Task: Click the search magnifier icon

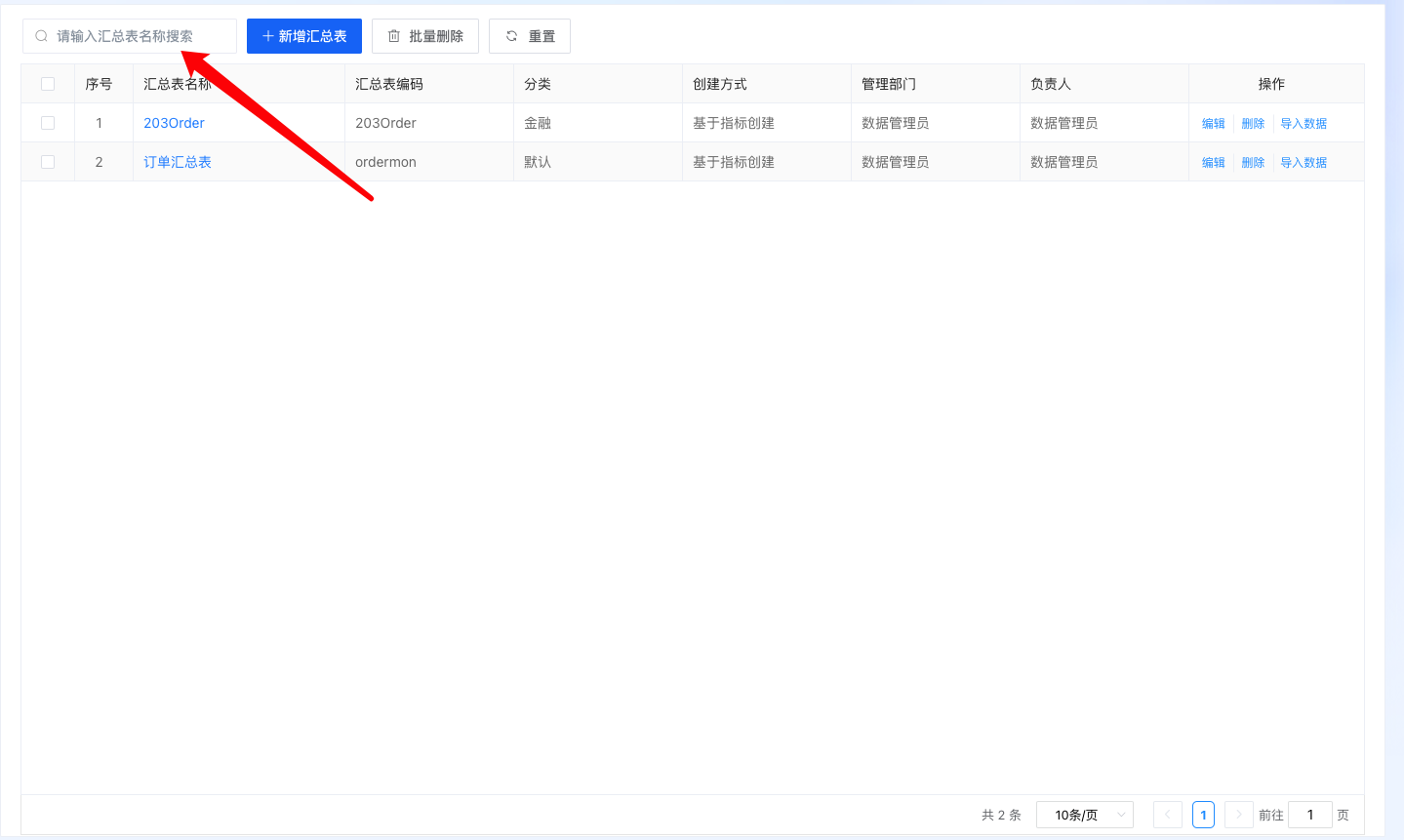Action: point(42,36)
